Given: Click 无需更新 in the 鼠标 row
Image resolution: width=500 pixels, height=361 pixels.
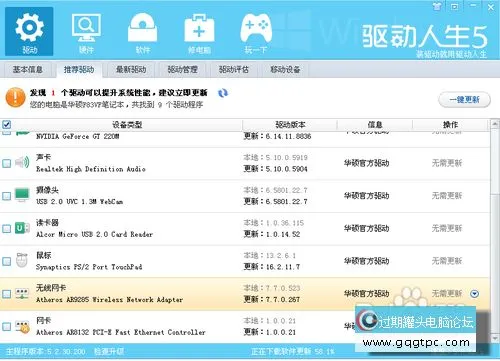Looking at the screenshot, I should click(x=447, y=261).
